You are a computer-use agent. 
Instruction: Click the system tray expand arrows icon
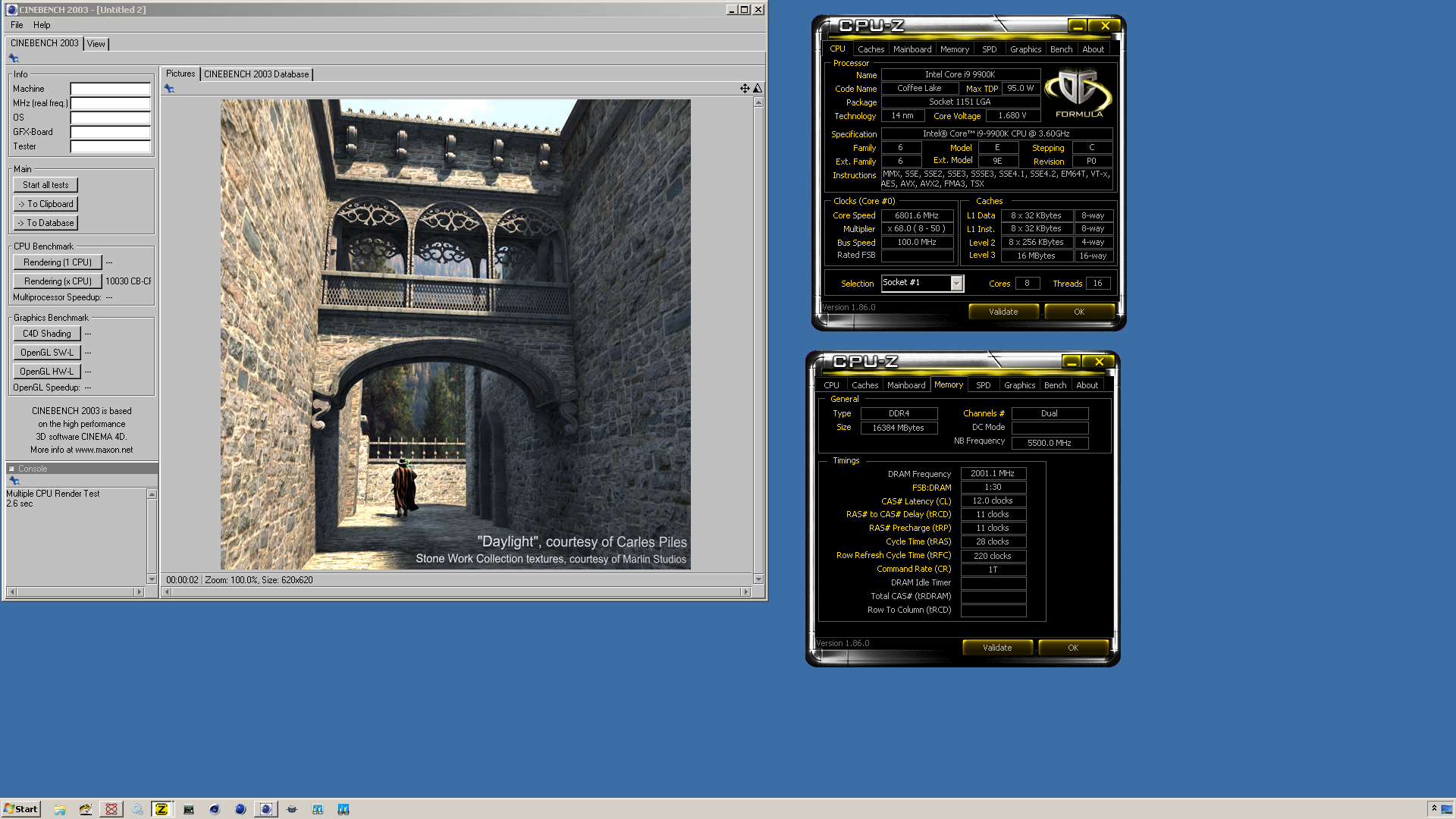pyautogui.click(x=1434, y=809)
